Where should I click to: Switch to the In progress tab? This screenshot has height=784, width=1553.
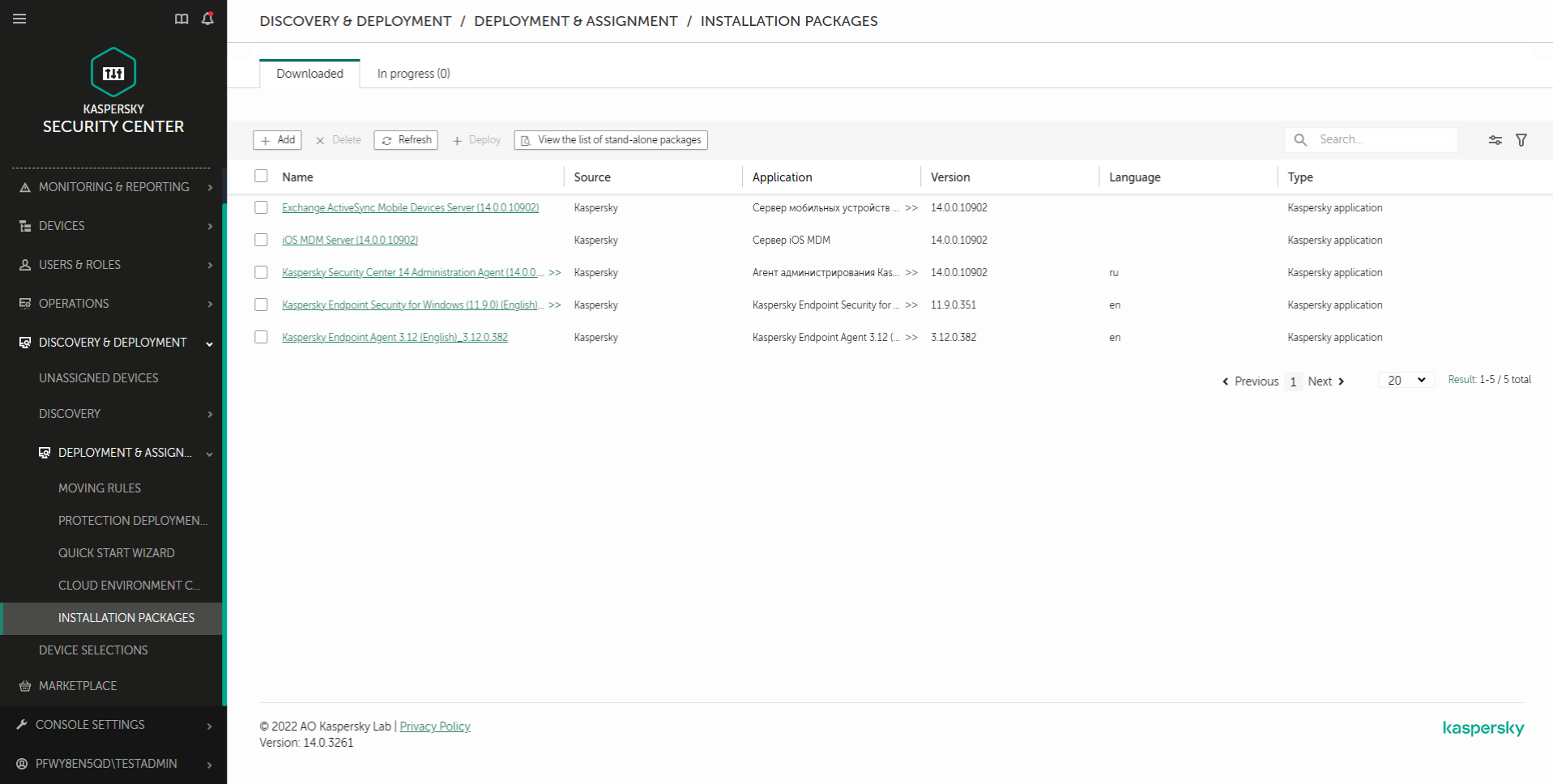[x=413, y=73]
